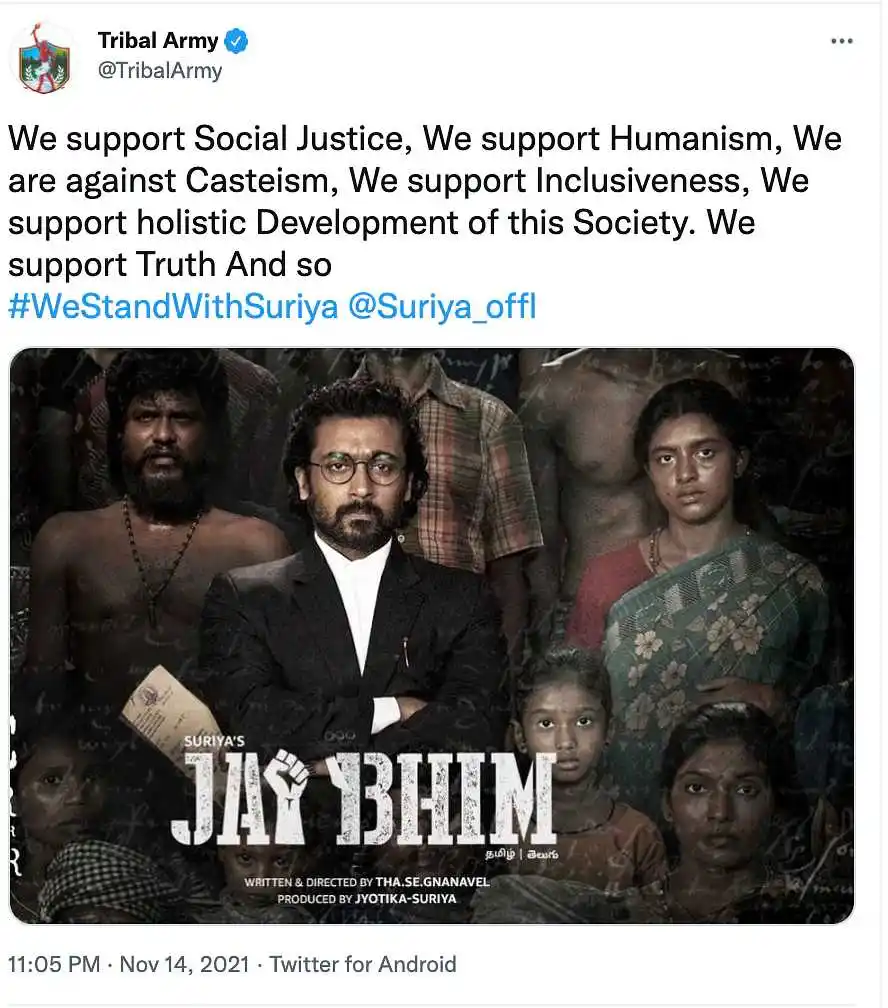Open the @Suriya_offl mention

click(442, 306)
